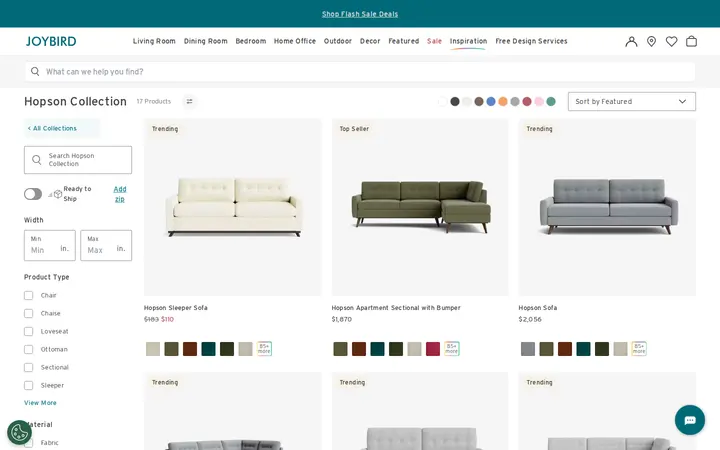This screenshot has width=720, height=450.
Task: Open the Featured menu
Action: [x=404, y=41]
